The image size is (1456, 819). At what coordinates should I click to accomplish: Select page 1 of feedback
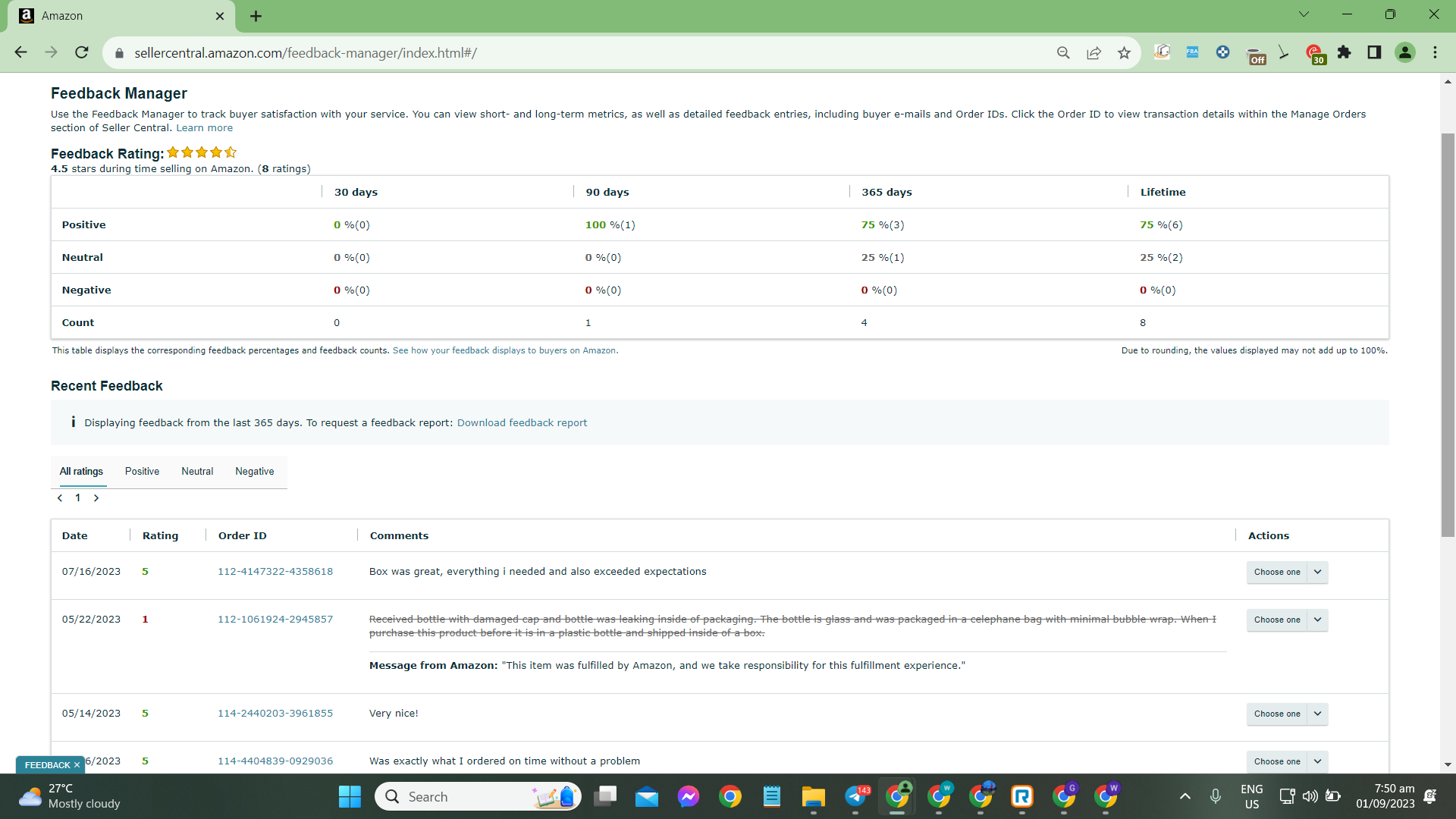(77, 498)
